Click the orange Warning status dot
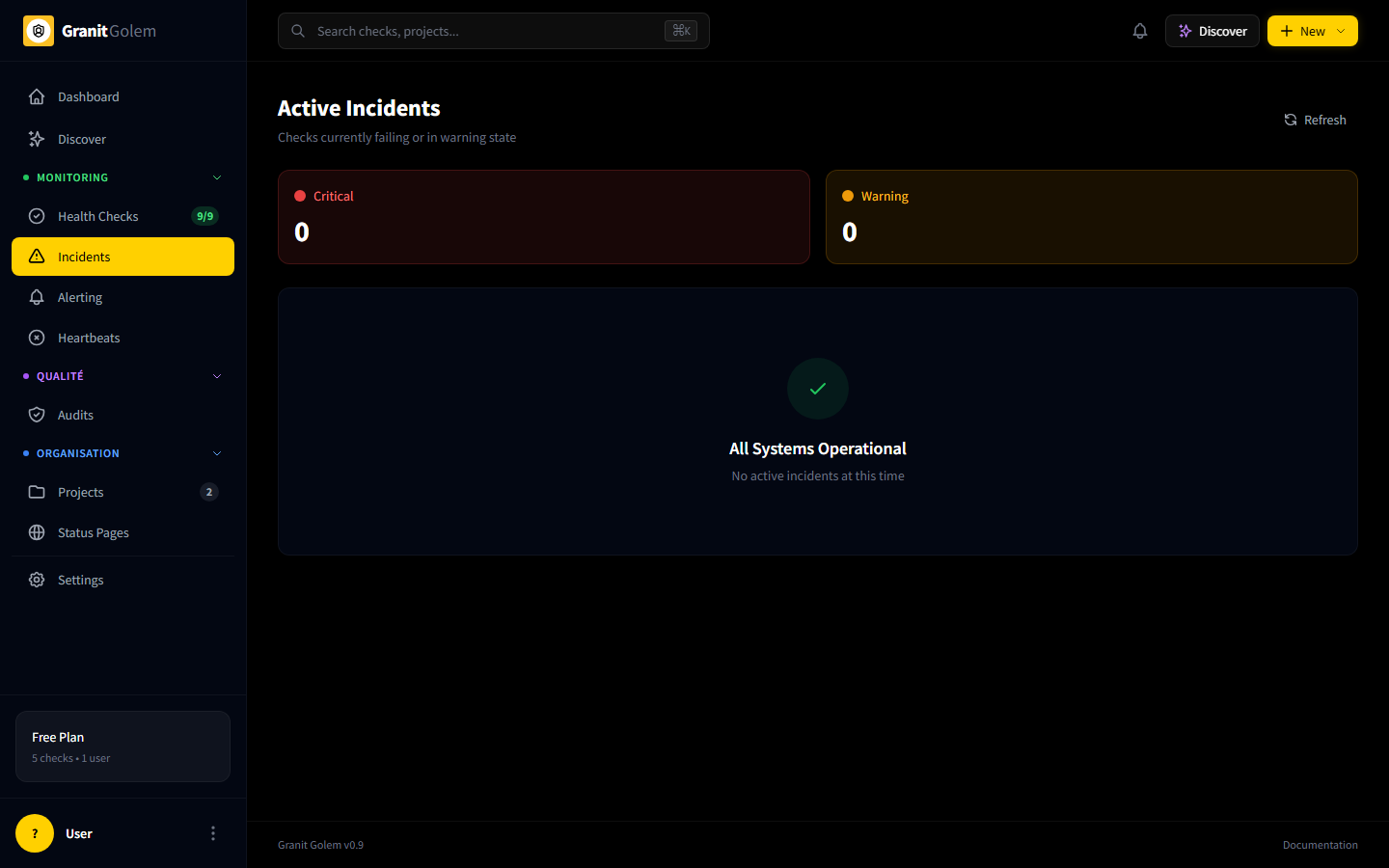Screen dimensions: 1389x868 coord(848,196)
